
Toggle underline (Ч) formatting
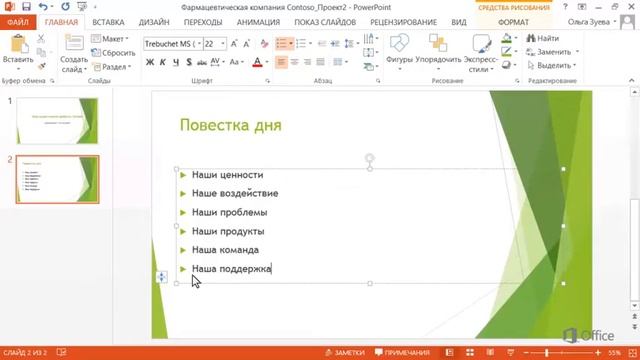[x=176, y=62]
